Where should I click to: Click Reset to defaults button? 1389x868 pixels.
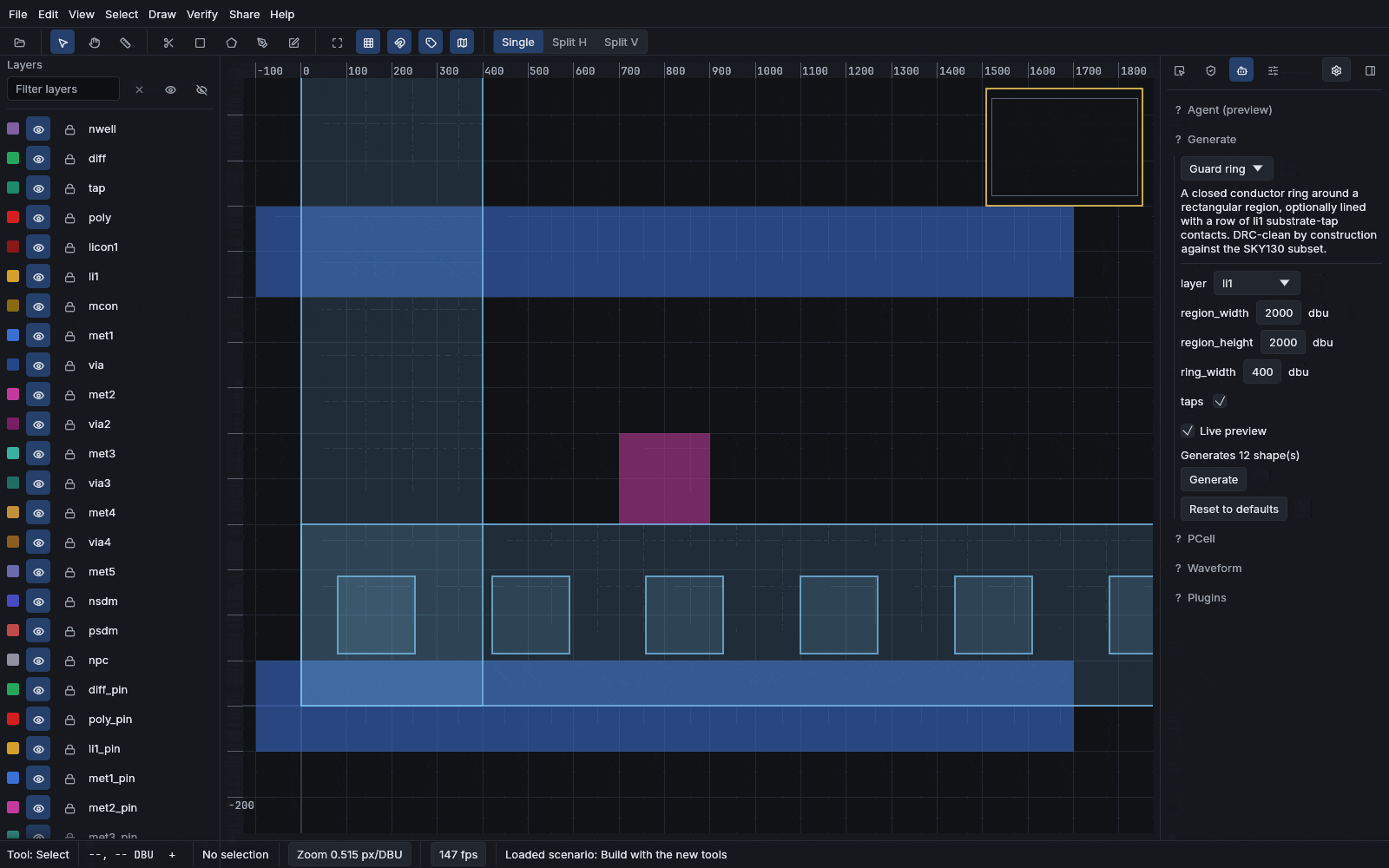pyautogui.click(x=1234, y=509)
